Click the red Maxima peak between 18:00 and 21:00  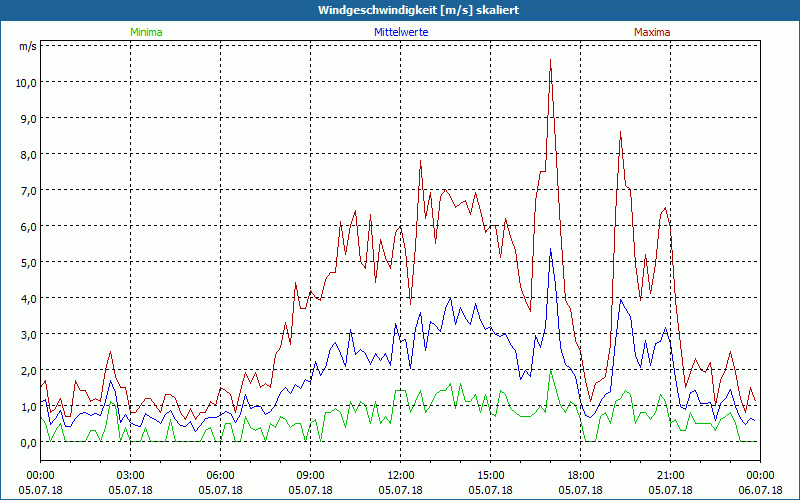[x=620, y=133]
